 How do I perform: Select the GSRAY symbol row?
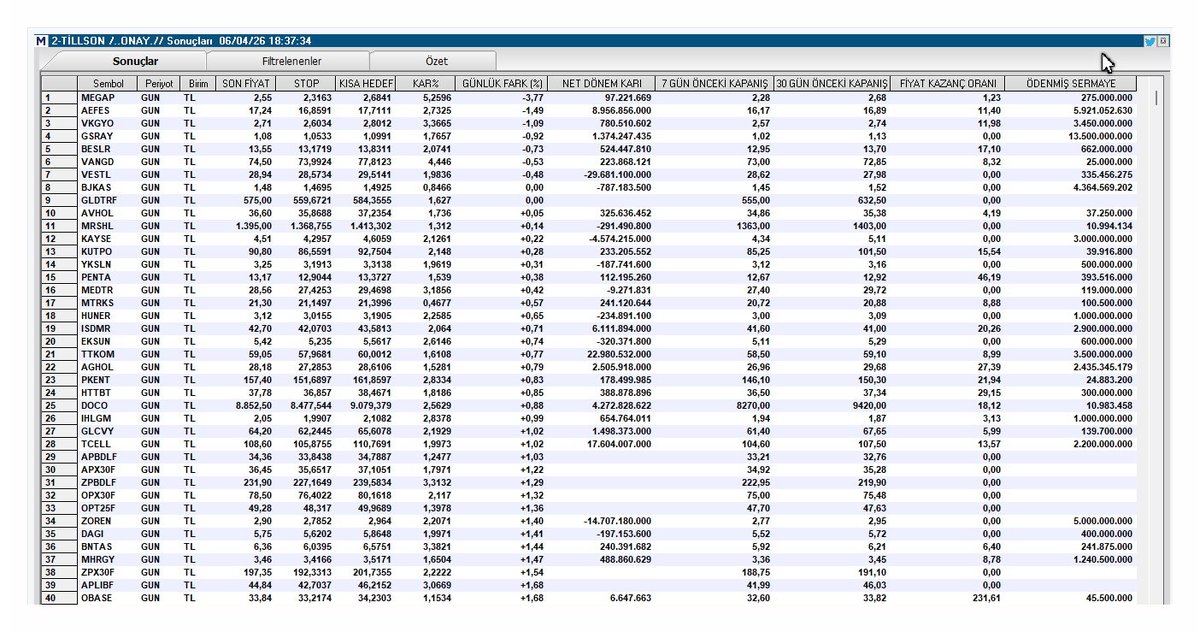pyautogui.click(x=108, y=137)
